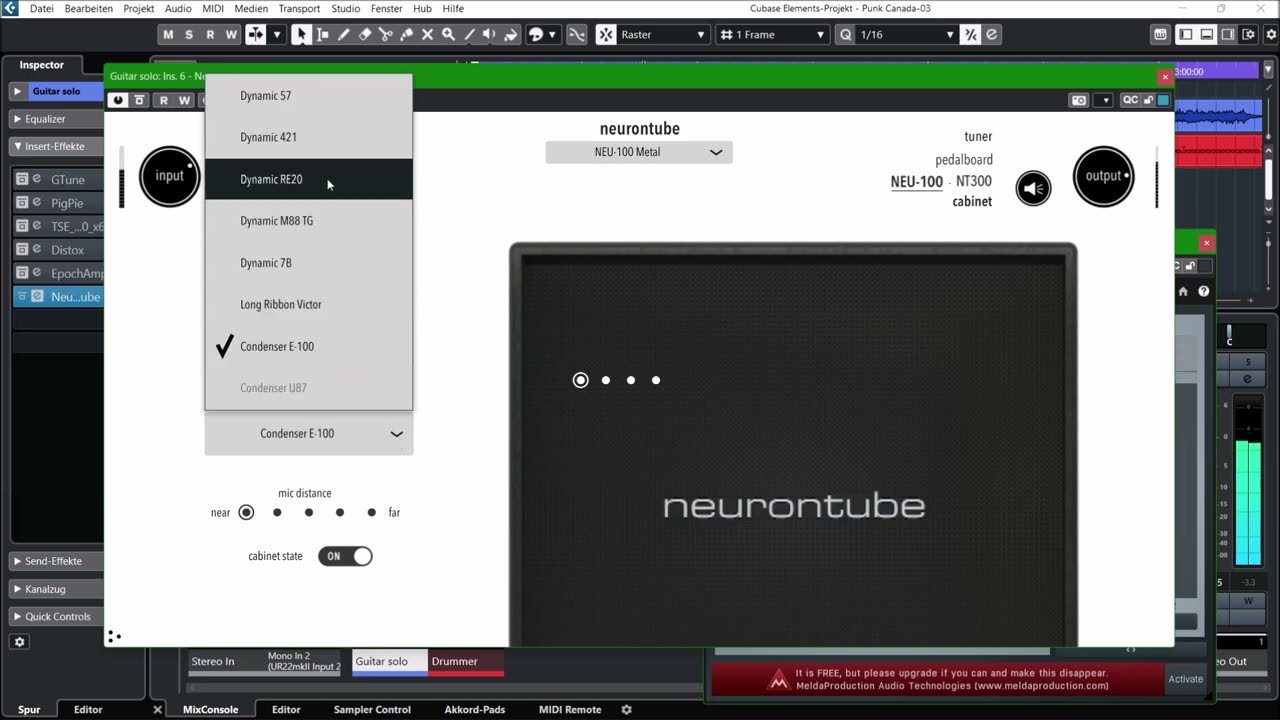Toggle plugin Read automation R button

[163, 100]
